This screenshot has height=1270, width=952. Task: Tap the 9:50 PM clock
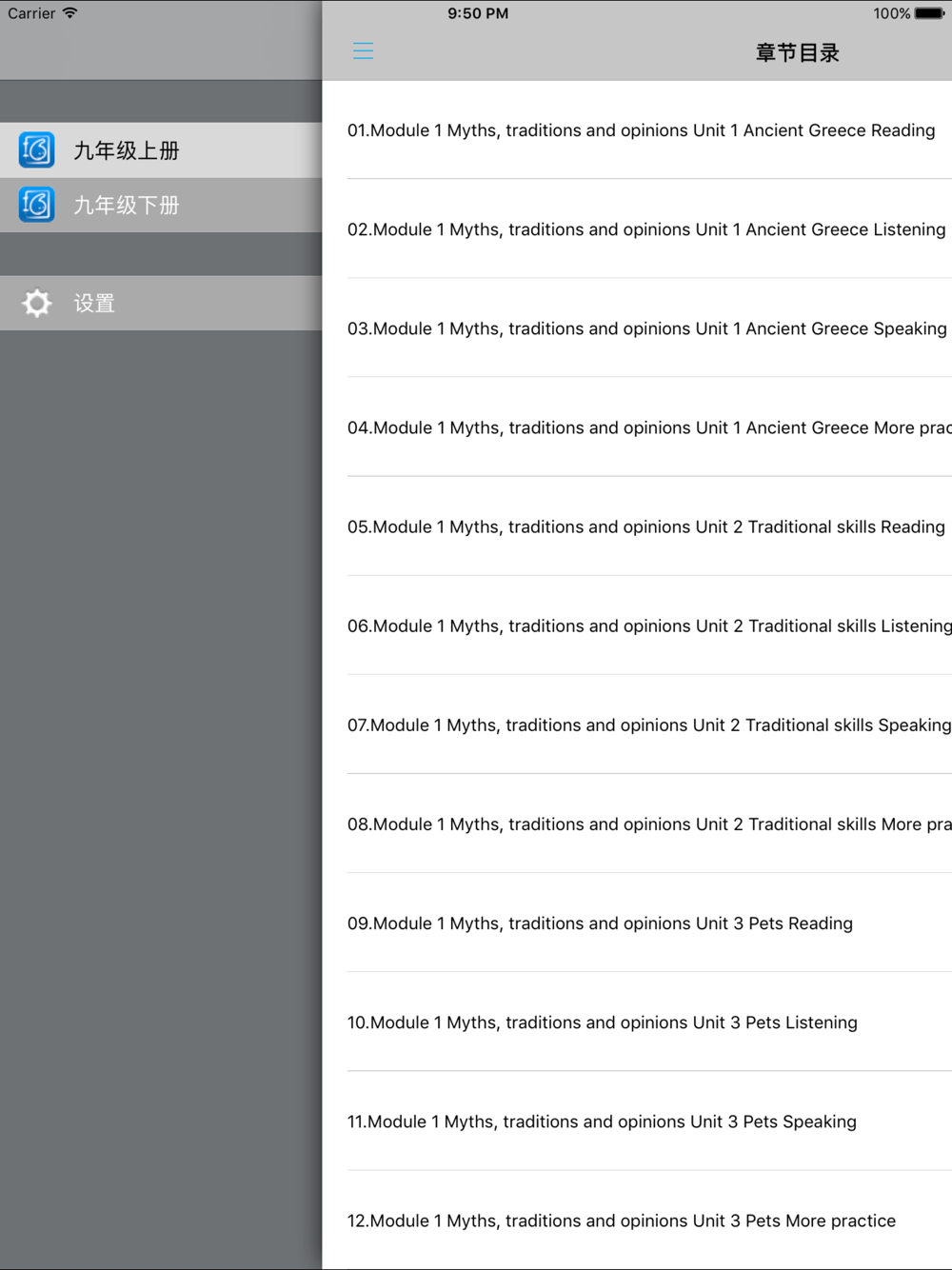[x=478, y=13]
